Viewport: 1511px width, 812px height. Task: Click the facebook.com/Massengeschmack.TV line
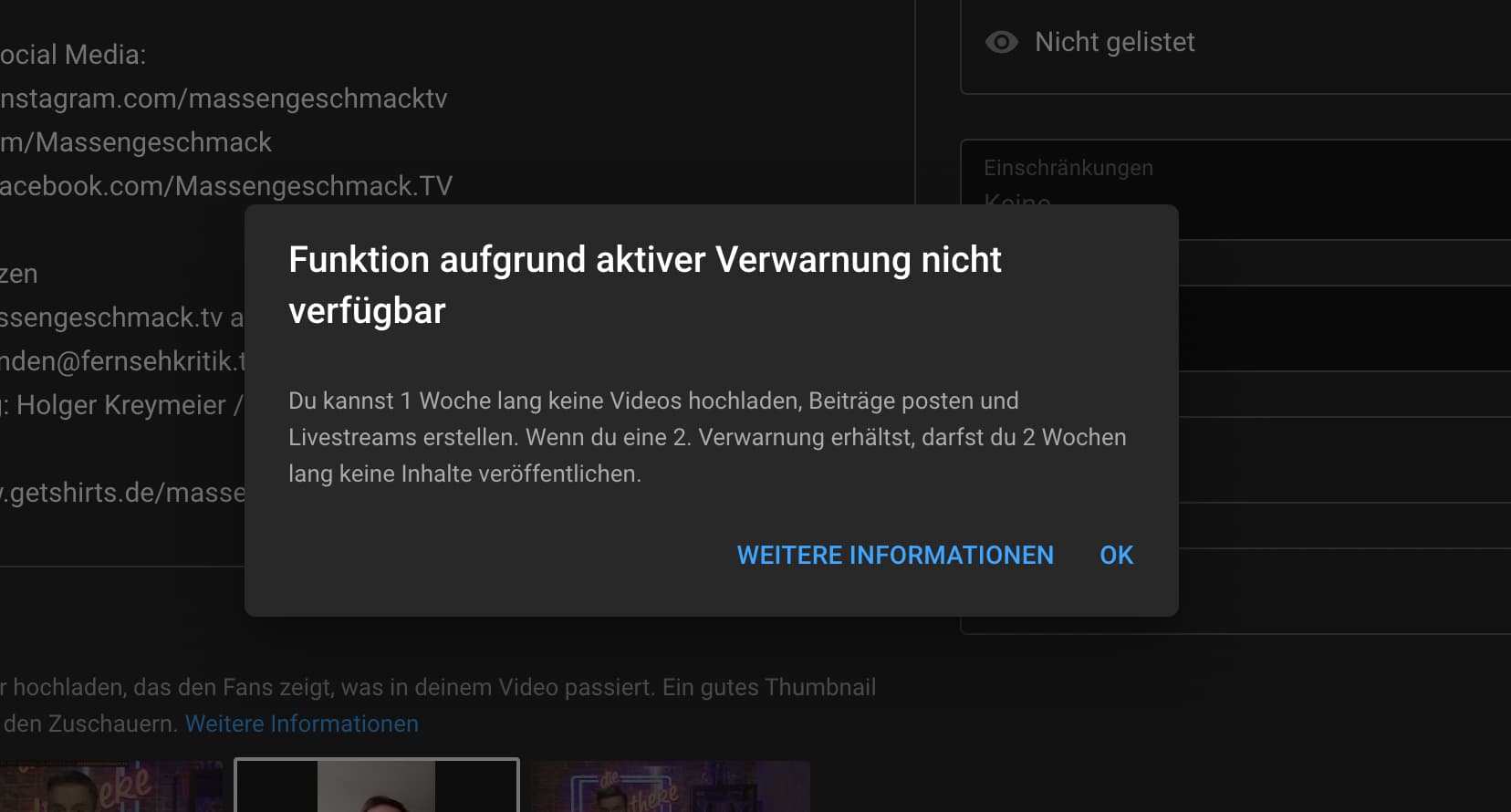226,186
